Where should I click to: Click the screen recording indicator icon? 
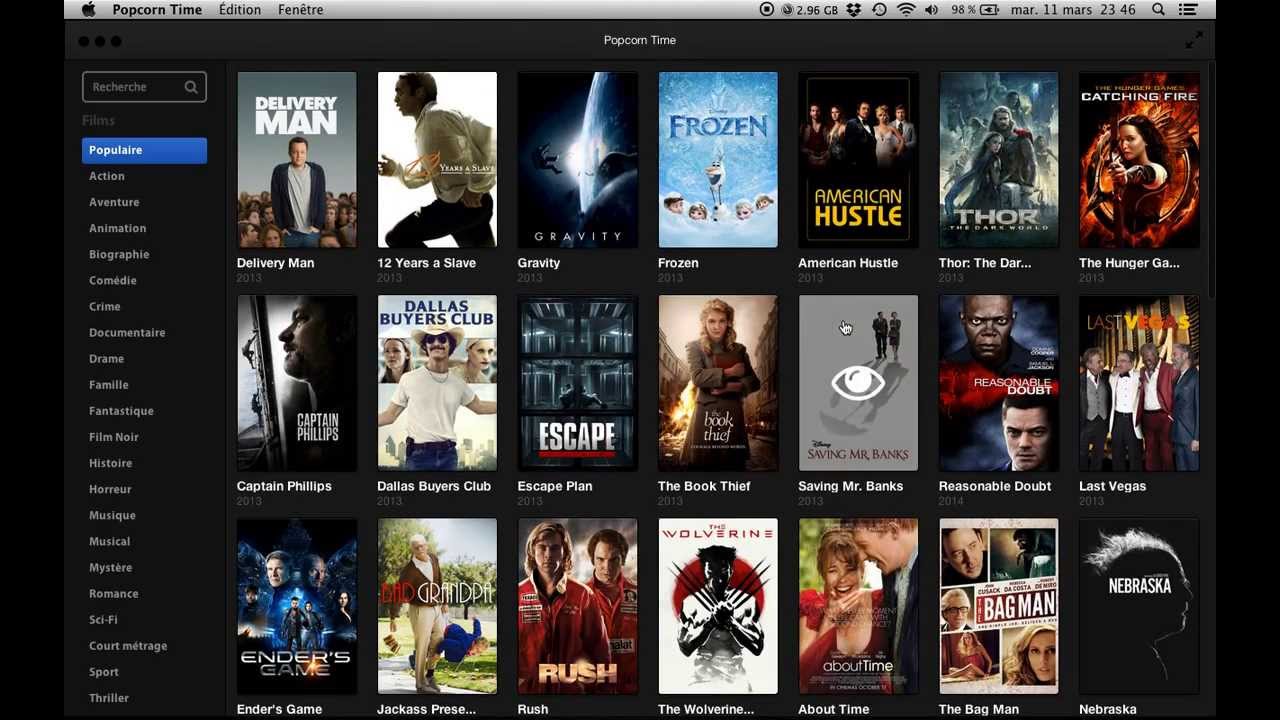click(x=767, y=10)
